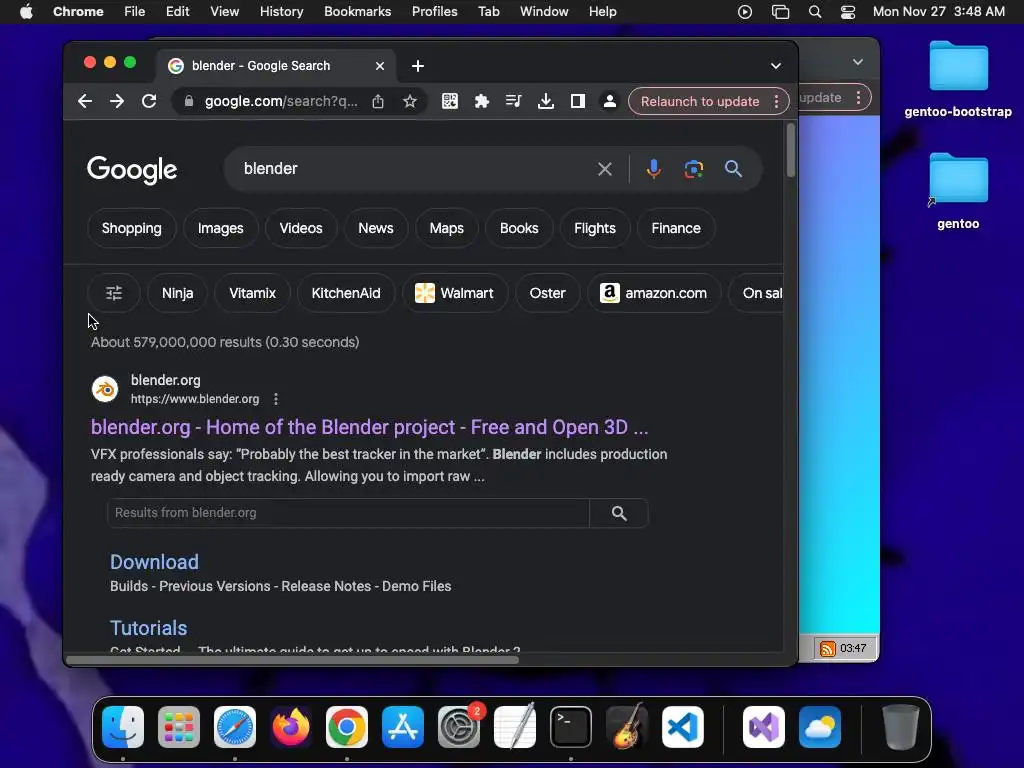Viewport: 1024px width, 768px height.
Task: Select the Walmart store chip
Action: tap(455, 293)
